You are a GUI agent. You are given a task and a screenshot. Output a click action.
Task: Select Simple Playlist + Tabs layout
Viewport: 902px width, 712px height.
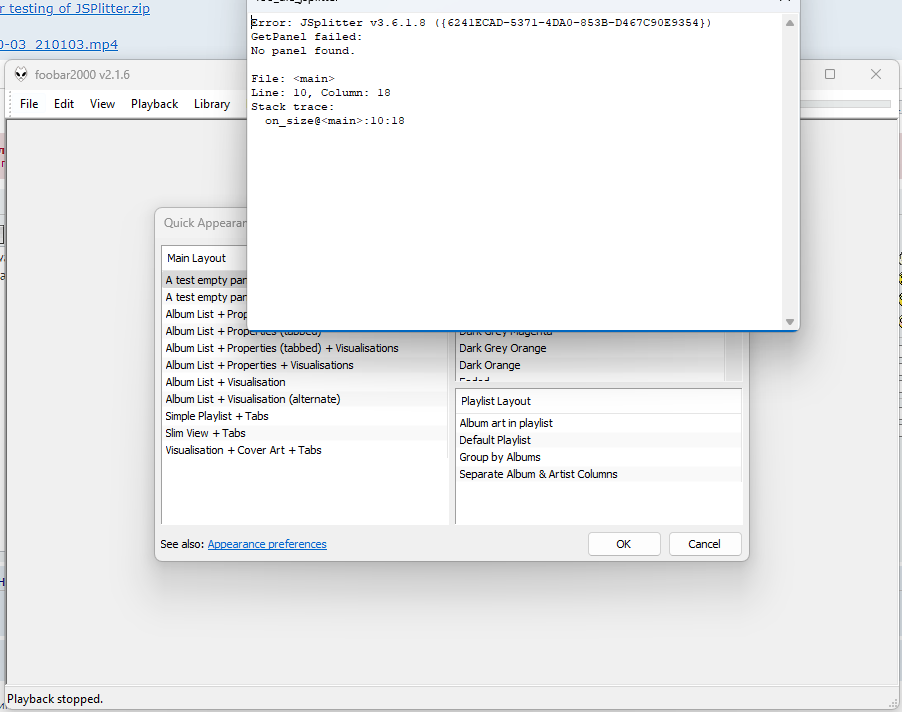tap(217, 416)
